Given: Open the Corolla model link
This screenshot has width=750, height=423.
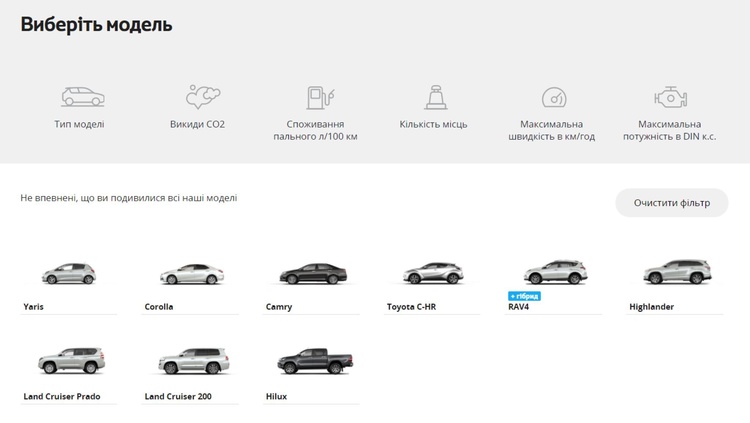Looking at the screenshot, I should tap(159, 307).
